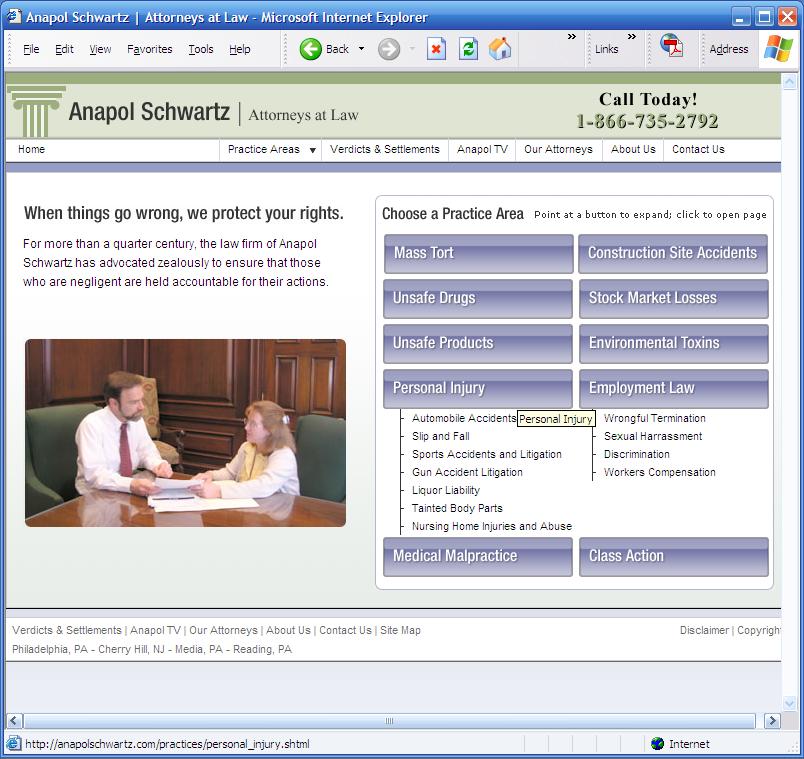Open the Forward history dropdown arrow
The width and height of the screenshot is (804, 759).
[412, 49]
